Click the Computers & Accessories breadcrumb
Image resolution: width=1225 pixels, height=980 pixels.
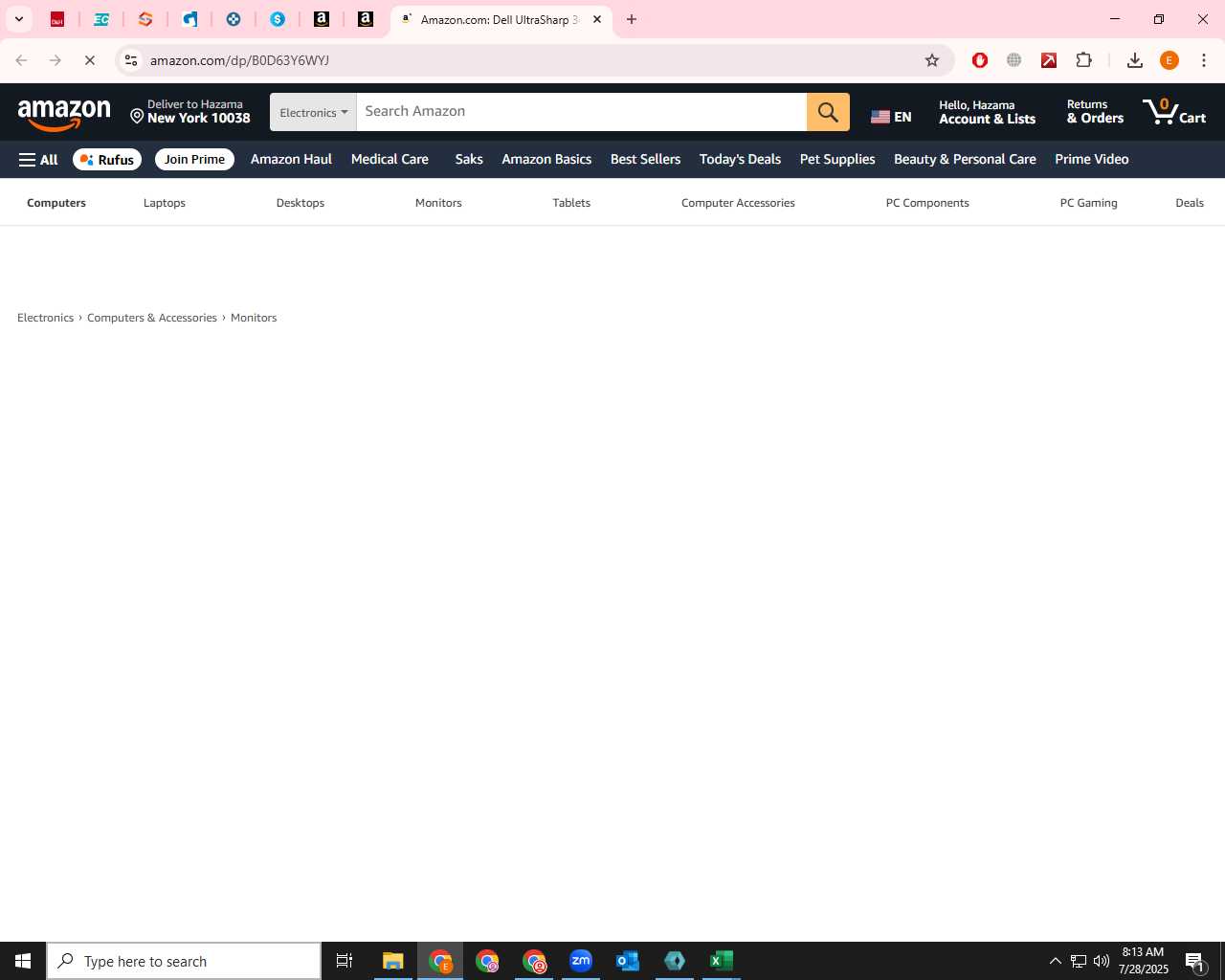(152, 318)
